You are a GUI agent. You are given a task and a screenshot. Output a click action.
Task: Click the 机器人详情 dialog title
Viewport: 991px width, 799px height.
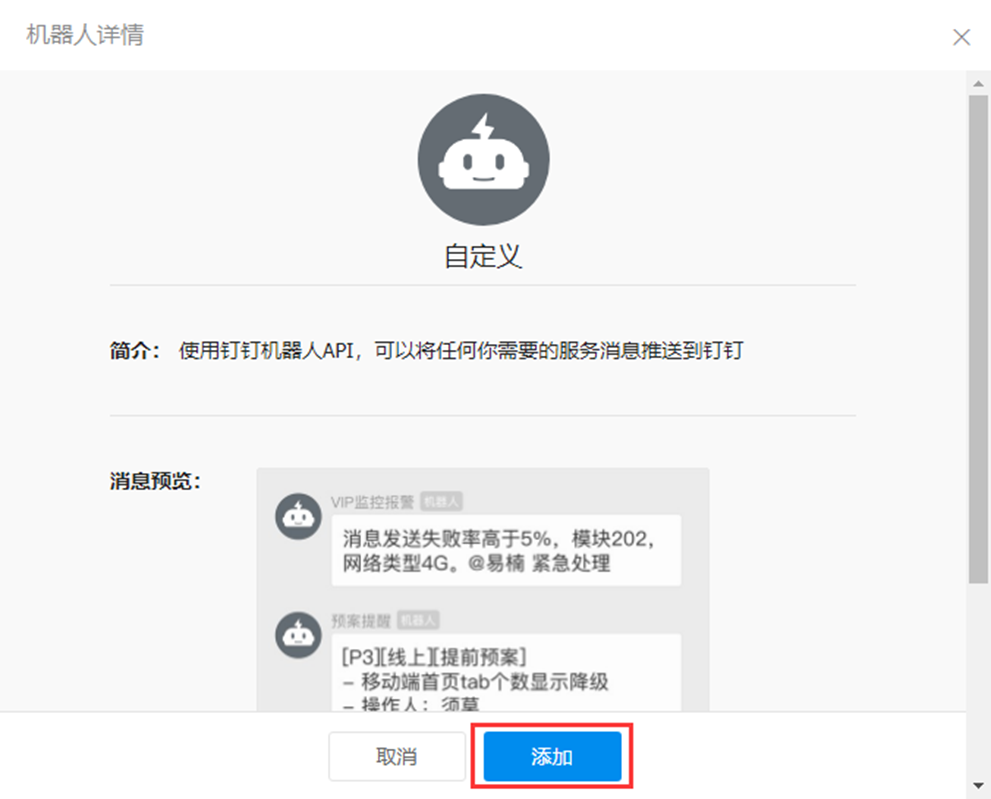85,35
